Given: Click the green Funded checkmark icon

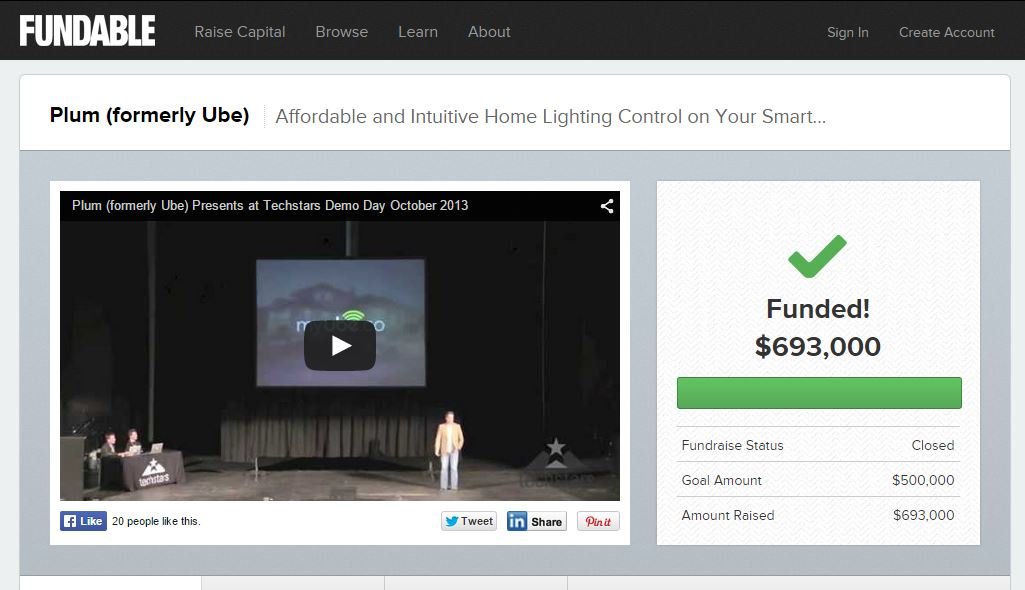Looking at the screenshot, I should click(x=817, y=256).
